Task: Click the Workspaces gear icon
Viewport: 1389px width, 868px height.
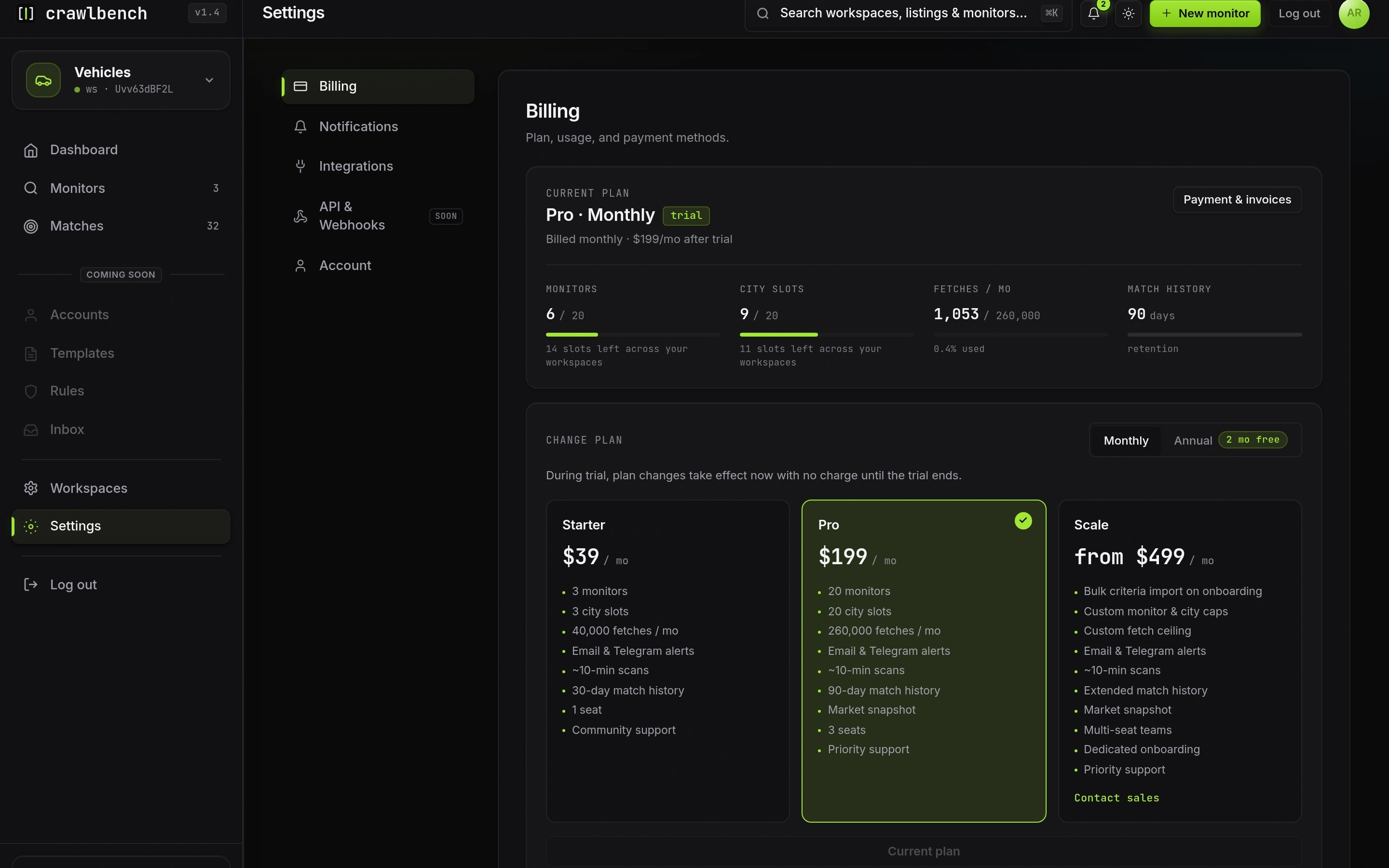Action: [x=31, y=488]
